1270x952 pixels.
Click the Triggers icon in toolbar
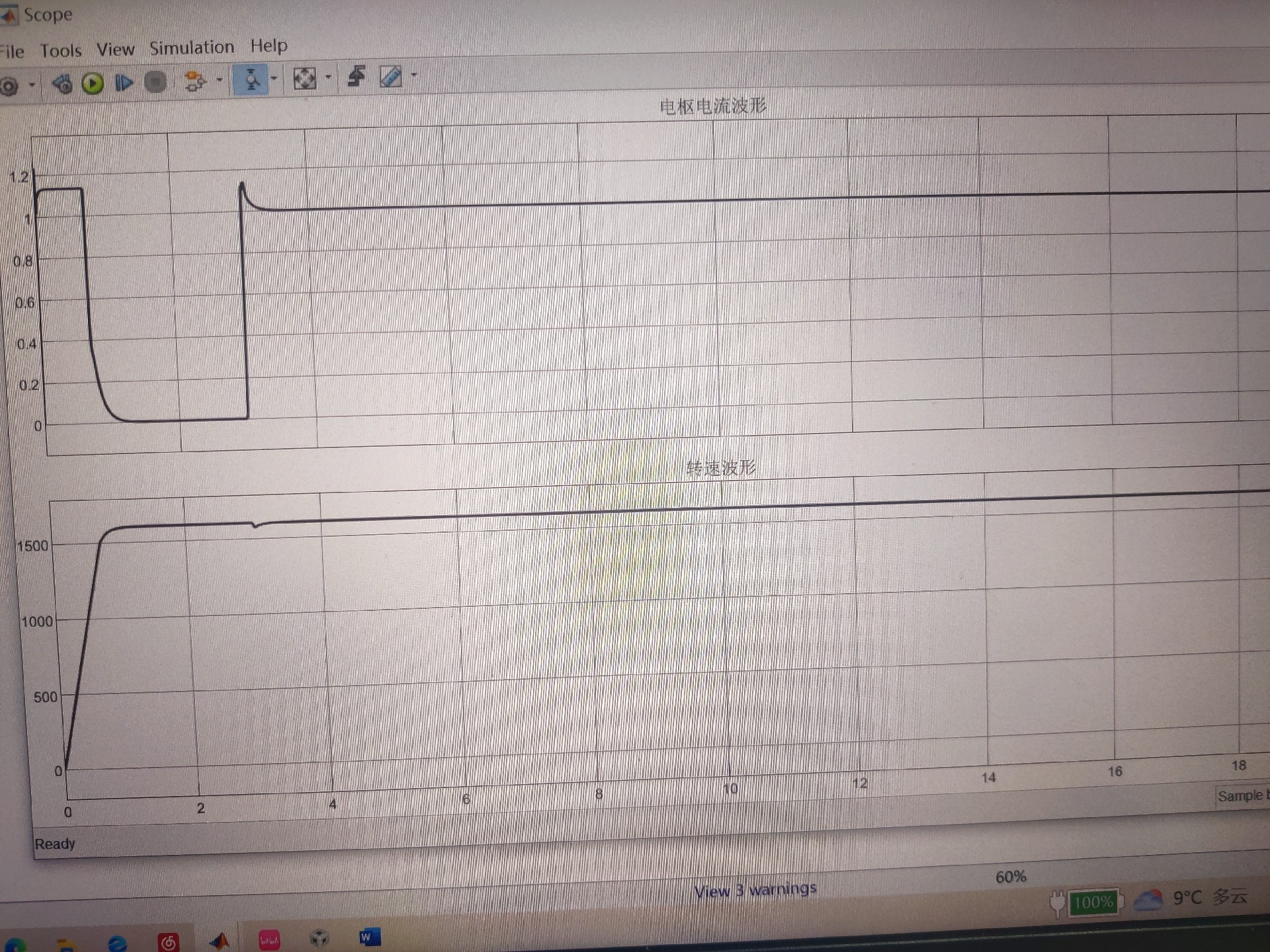[x=357, y=77]
